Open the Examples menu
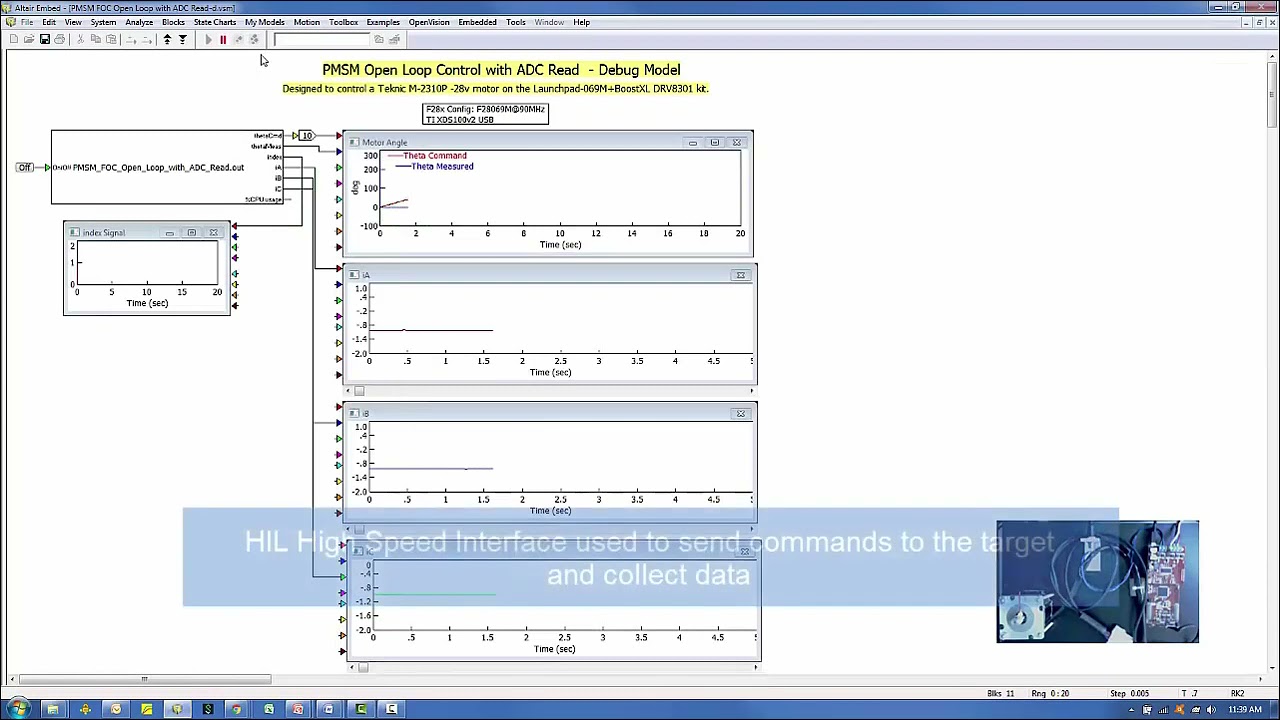1280x720 pixels. point(383,22)
